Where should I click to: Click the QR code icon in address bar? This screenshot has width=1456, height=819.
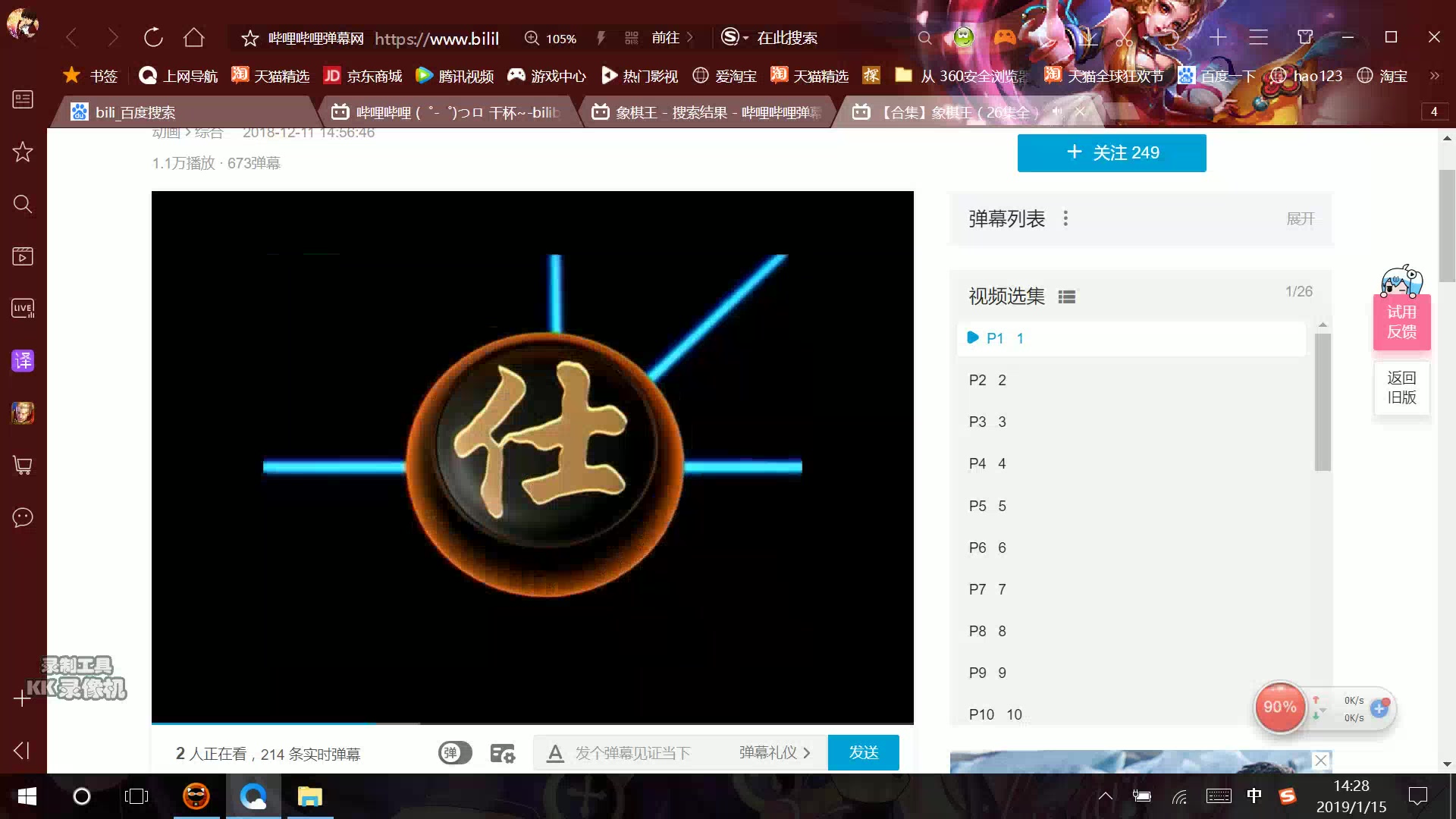click(631, 38)
